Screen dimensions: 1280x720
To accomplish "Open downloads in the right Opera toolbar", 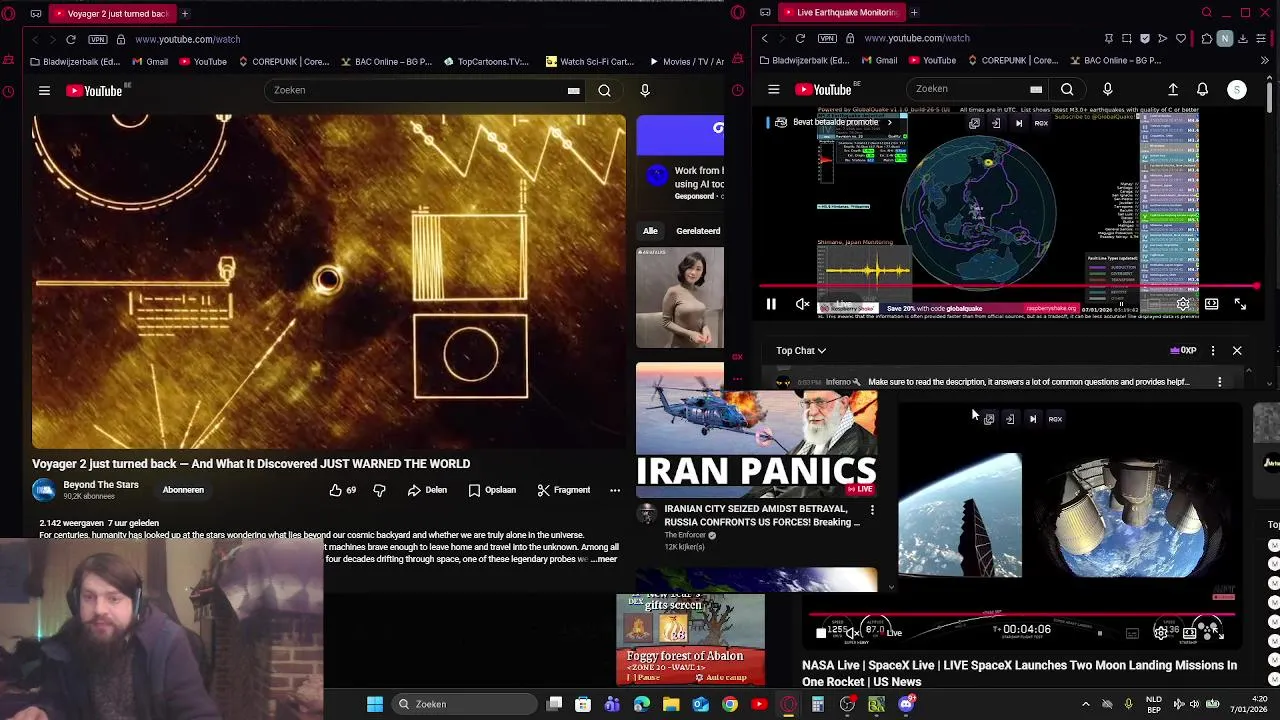I will click(x=1243, y=38).
